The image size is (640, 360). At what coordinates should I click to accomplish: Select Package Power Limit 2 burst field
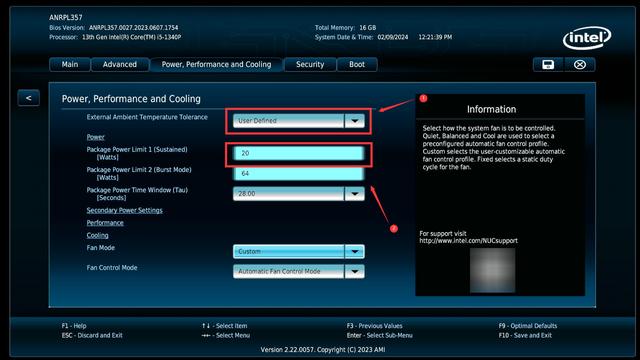[x=298, y=173]
